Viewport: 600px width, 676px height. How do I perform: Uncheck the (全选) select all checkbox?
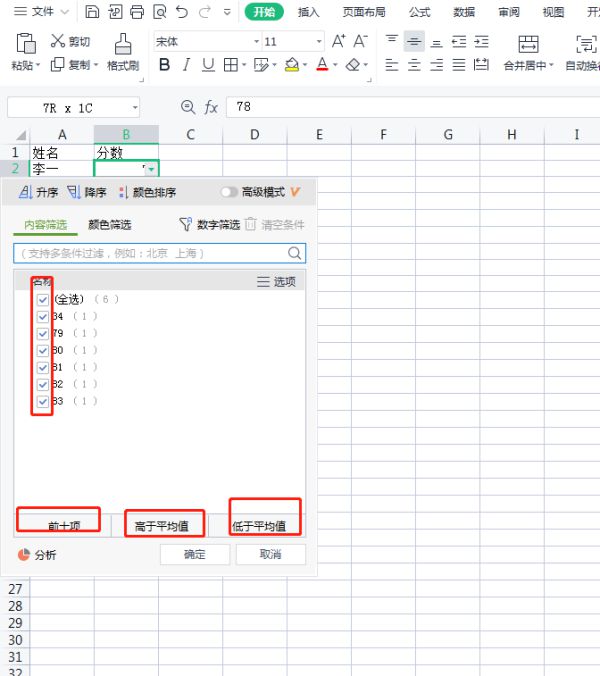[43, 299]
